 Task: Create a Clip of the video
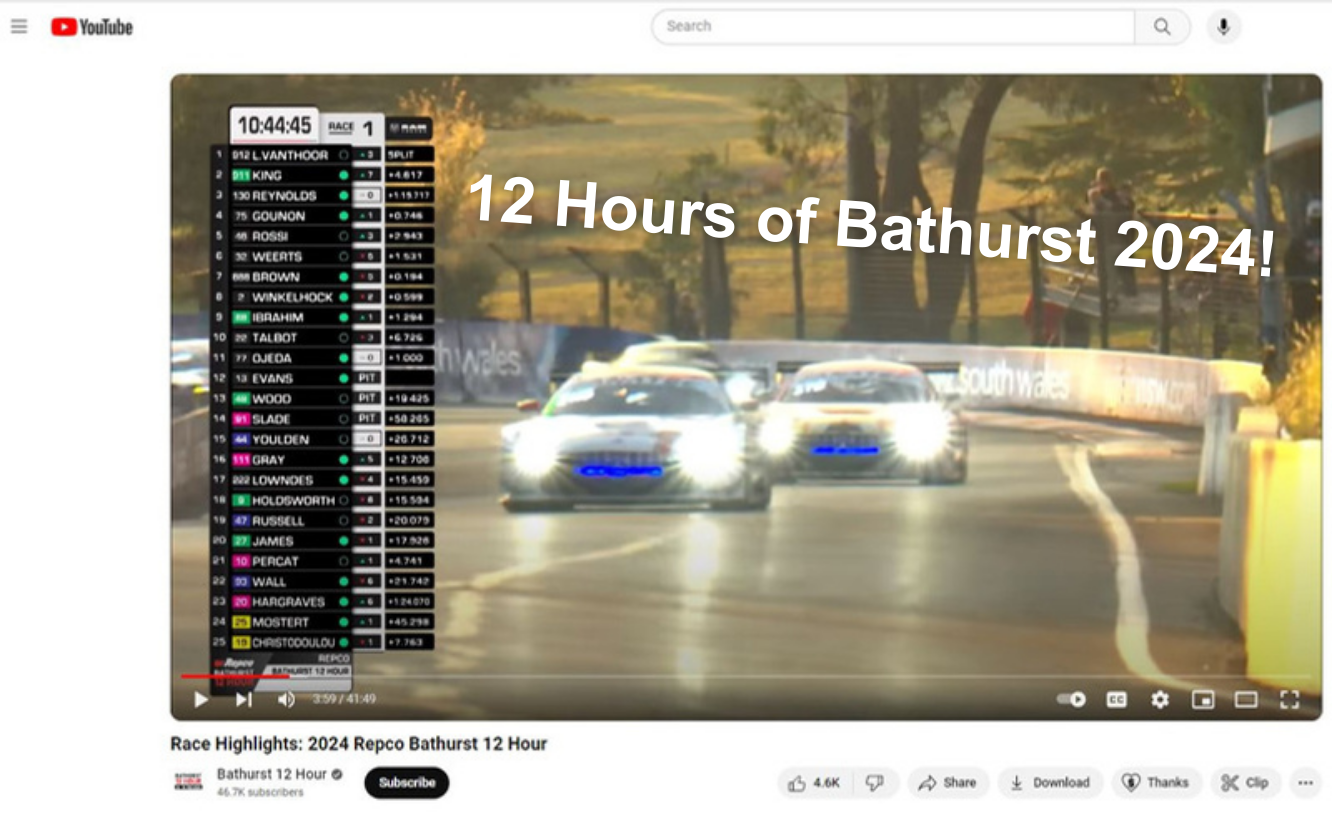point(1246,783)
